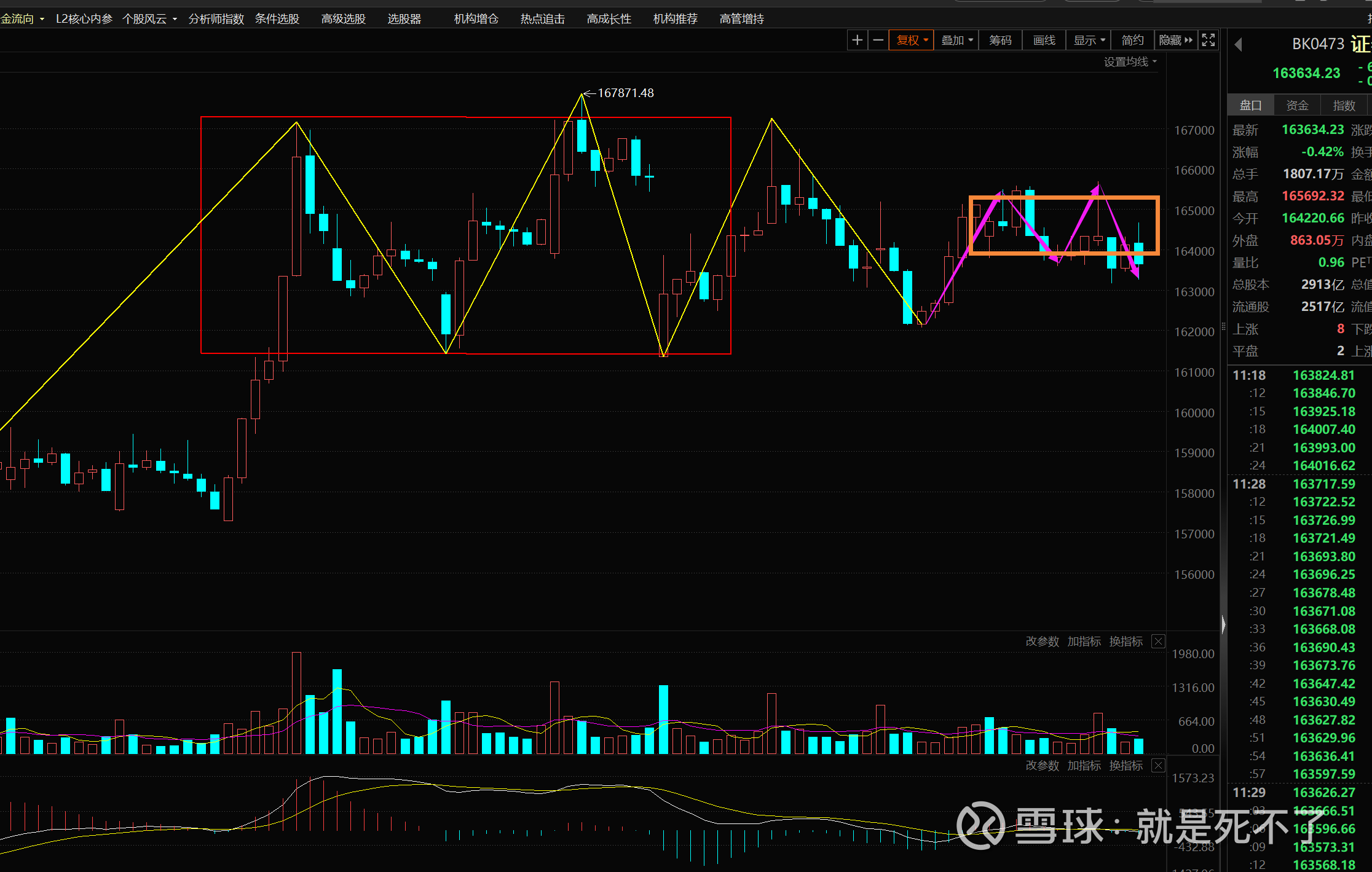Click the zoom out minus icon

click(878, 41)
